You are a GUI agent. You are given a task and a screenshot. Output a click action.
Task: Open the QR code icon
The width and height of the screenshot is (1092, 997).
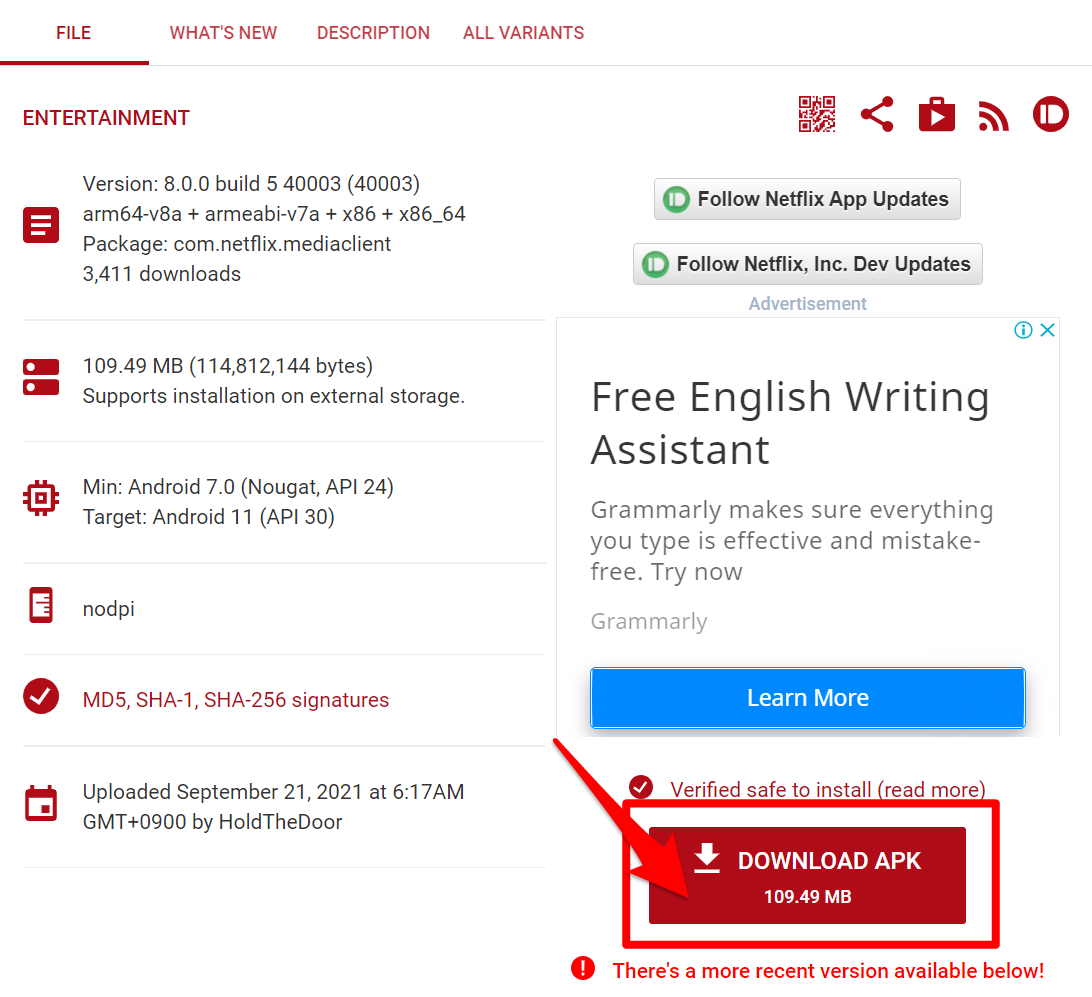817,114
